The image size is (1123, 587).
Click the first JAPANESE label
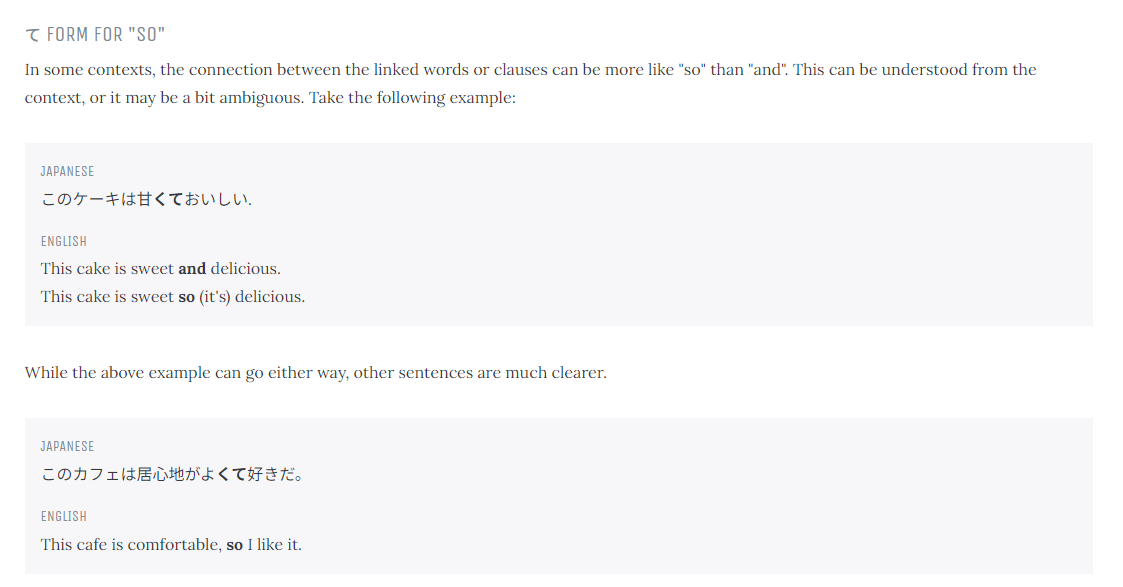pos(67,171)
